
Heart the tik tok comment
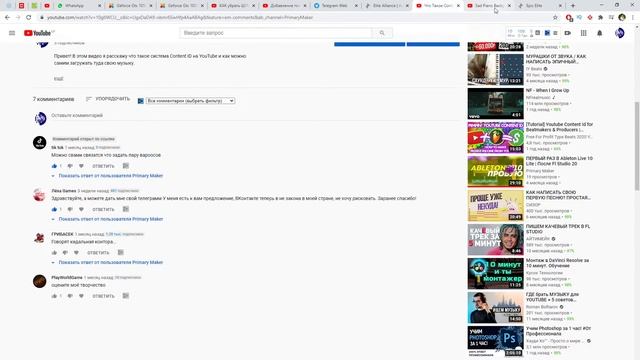coord(81,166)
